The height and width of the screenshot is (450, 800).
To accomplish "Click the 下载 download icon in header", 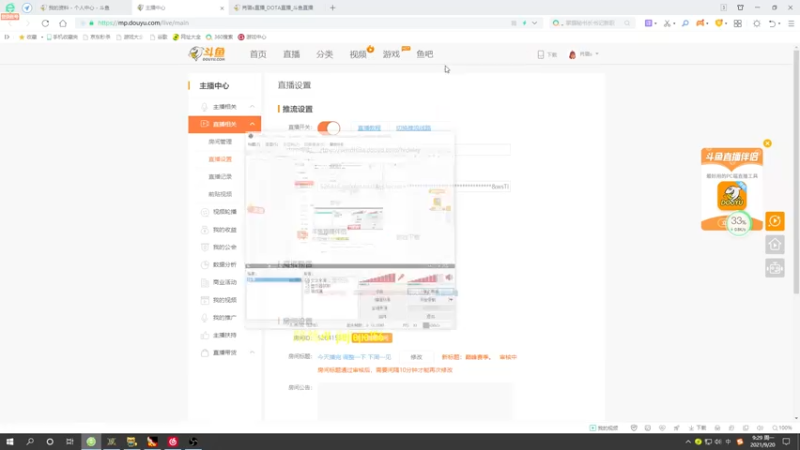I will tap(541, 54).
